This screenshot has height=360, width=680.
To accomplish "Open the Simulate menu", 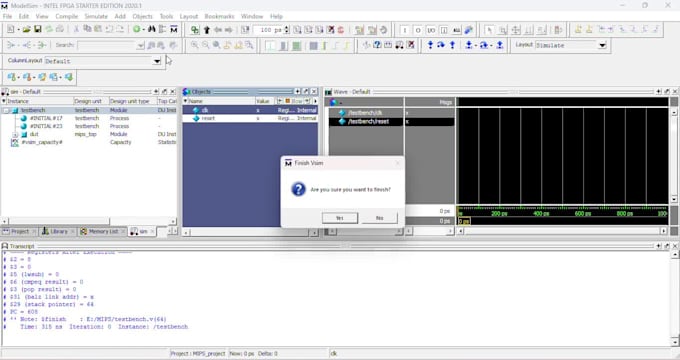I will click(x=96, y=16).
